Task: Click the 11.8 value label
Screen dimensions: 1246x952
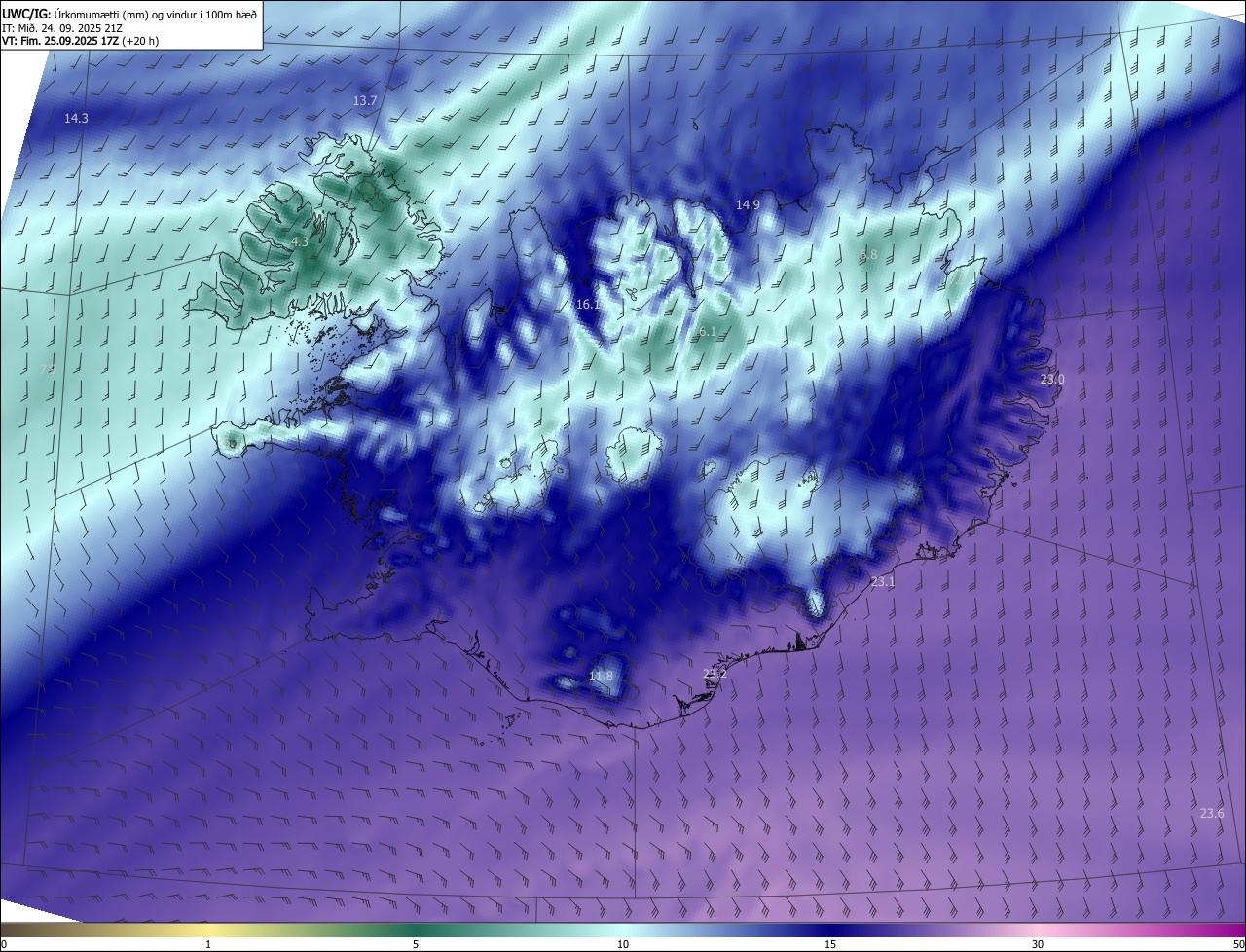Action: (x=602, y=676)
